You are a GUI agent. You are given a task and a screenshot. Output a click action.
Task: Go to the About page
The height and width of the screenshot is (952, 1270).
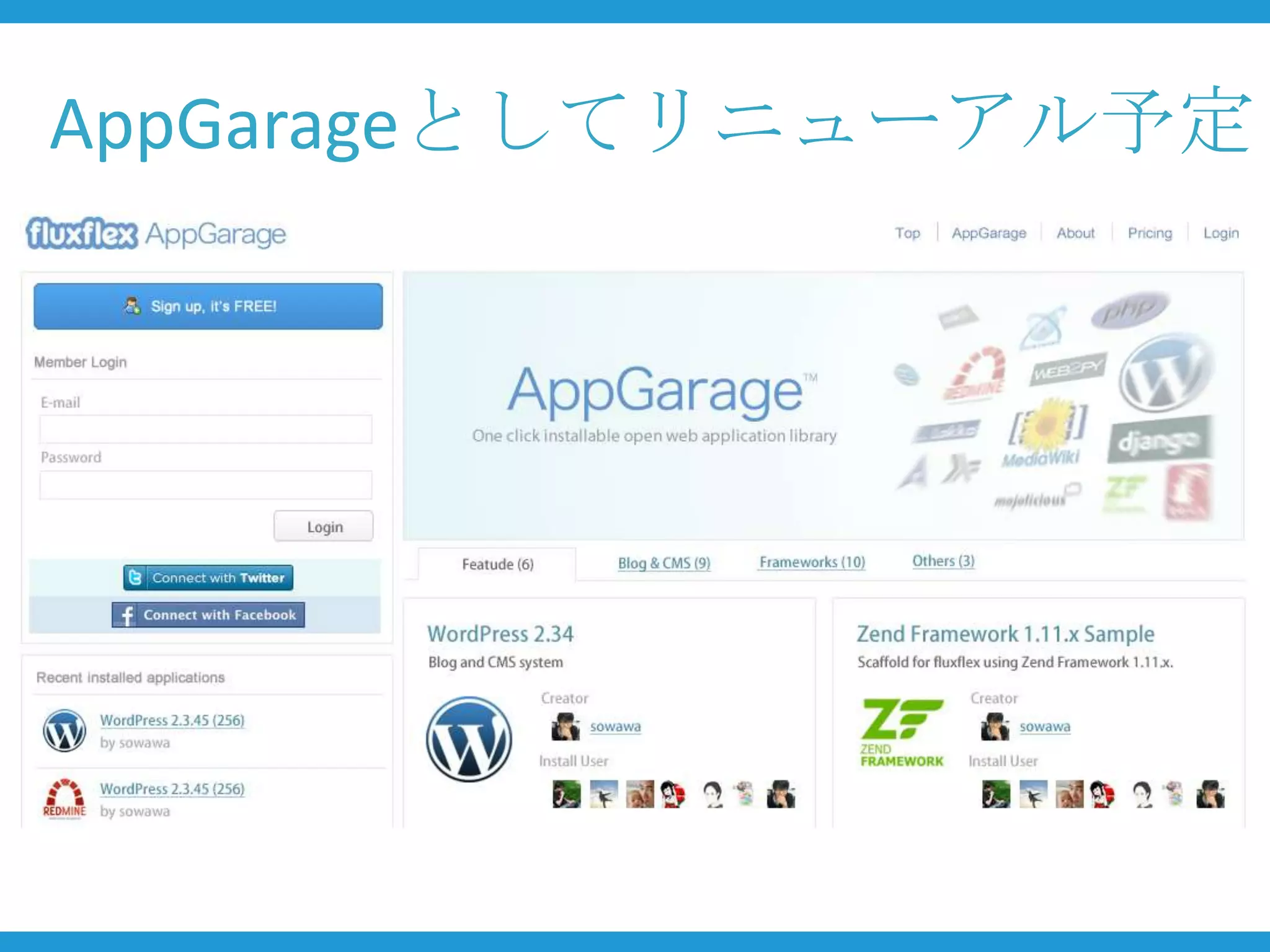tap(1076, 233)
